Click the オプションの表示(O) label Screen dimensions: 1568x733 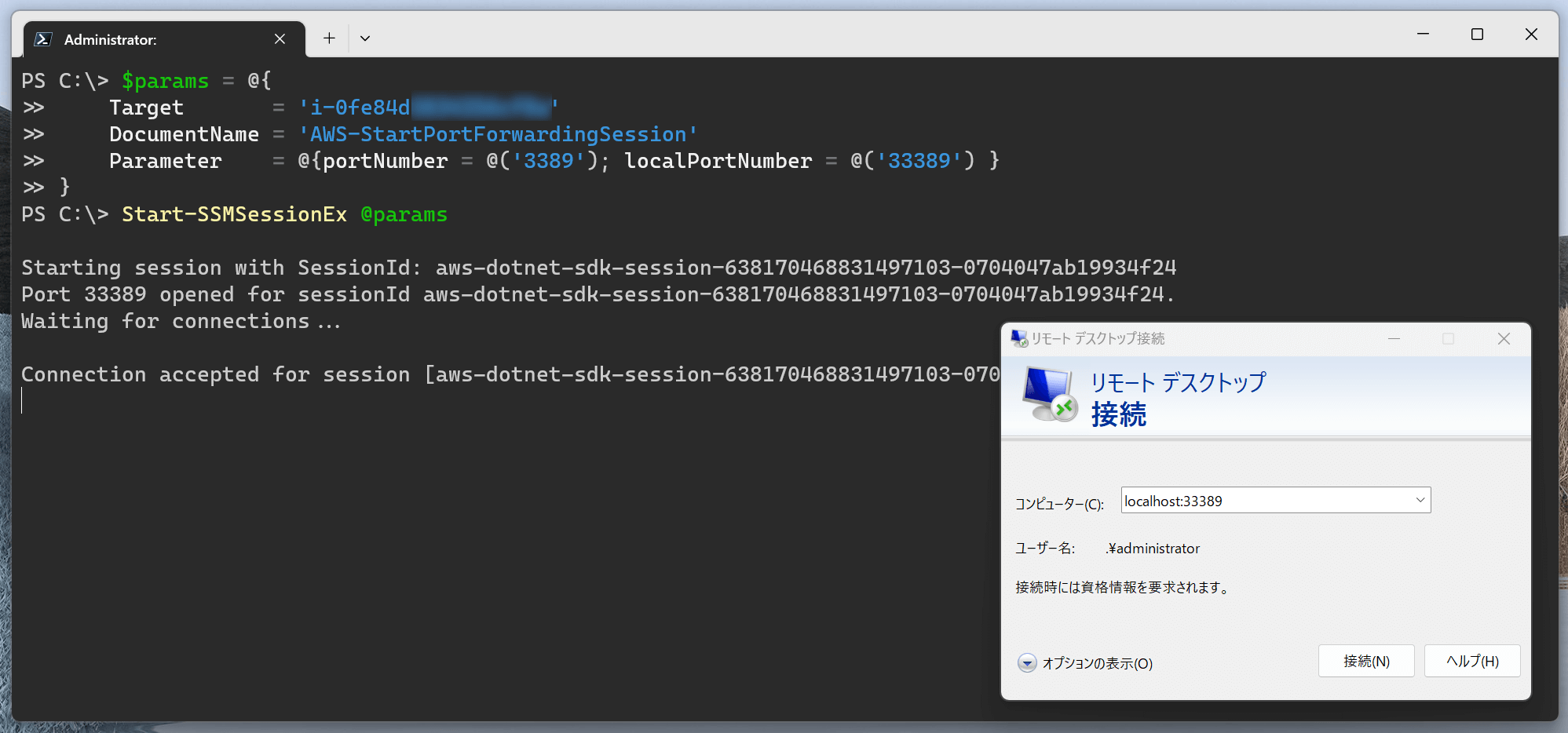tap(1097, 664)
